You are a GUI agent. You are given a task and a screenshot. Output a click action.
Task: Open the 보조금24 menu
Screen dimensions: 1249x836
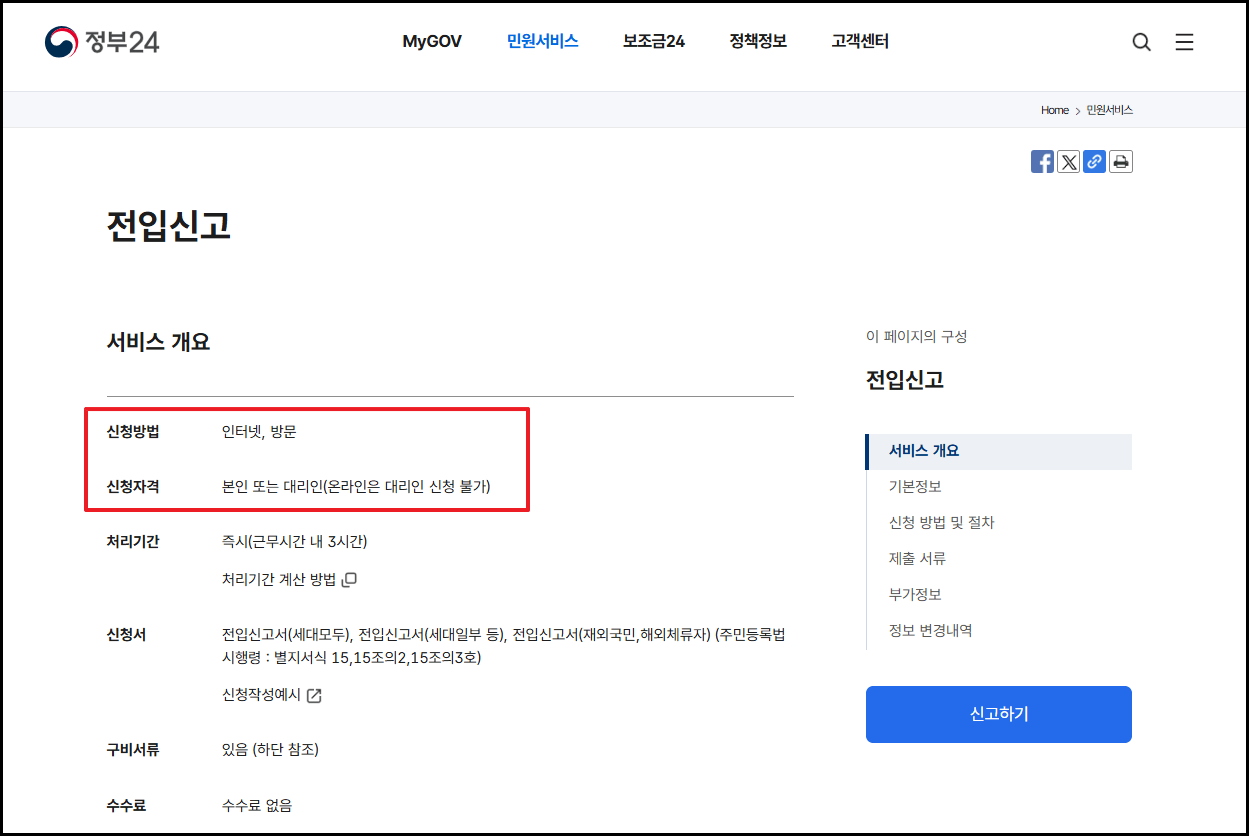[652, 41]
